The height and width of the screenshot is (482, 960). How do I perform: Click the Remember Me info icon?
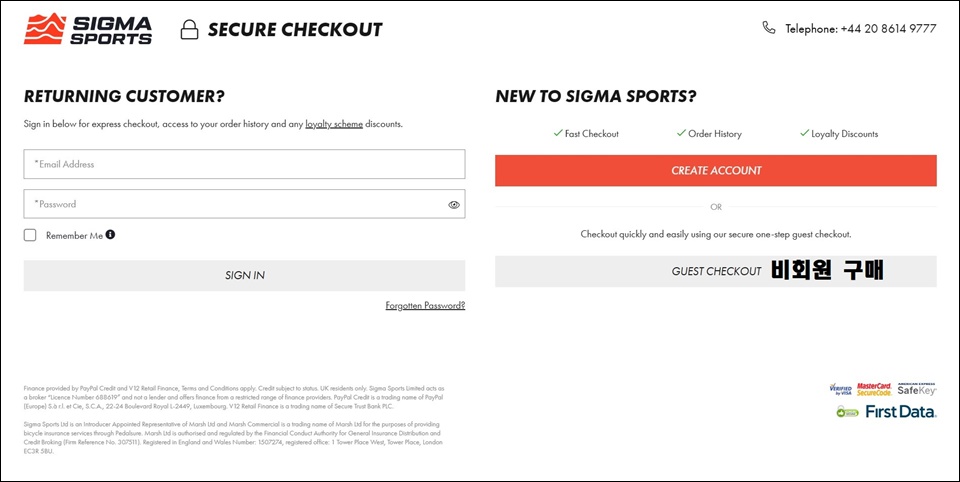coord(110,235)
